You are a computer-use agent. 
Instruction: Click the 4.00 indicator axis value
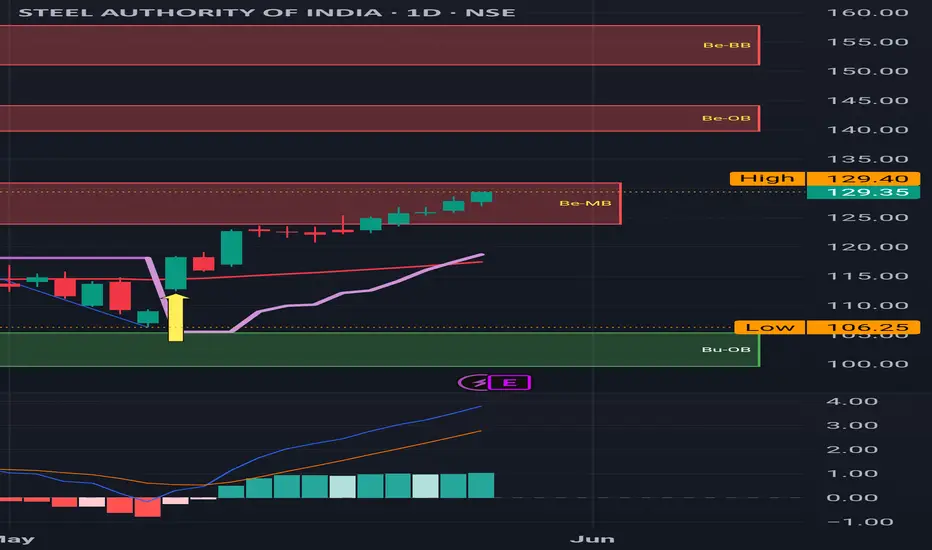(x=852, y=401)
